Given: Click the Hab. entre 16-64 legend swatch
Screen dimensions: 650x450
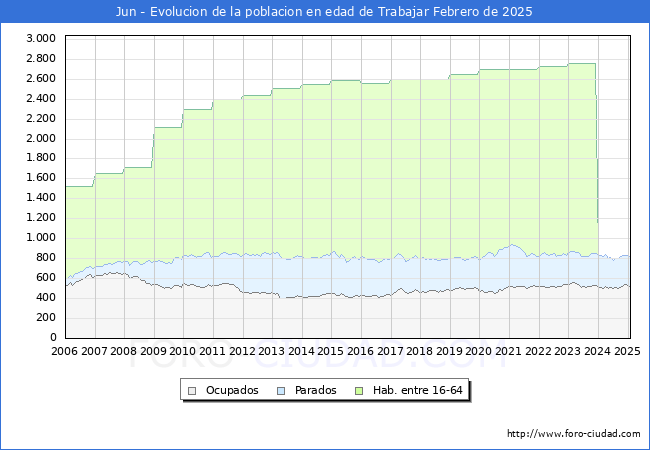Looking at the screenshot, I should [359, 391].
